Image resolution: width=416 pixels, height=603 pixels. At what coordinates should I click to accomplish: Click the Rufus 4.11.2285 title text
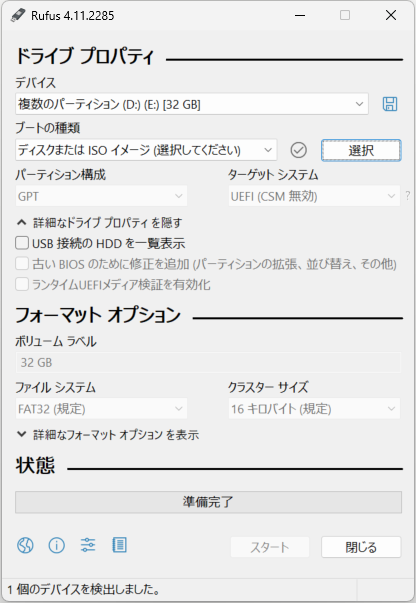pos(73,16)
